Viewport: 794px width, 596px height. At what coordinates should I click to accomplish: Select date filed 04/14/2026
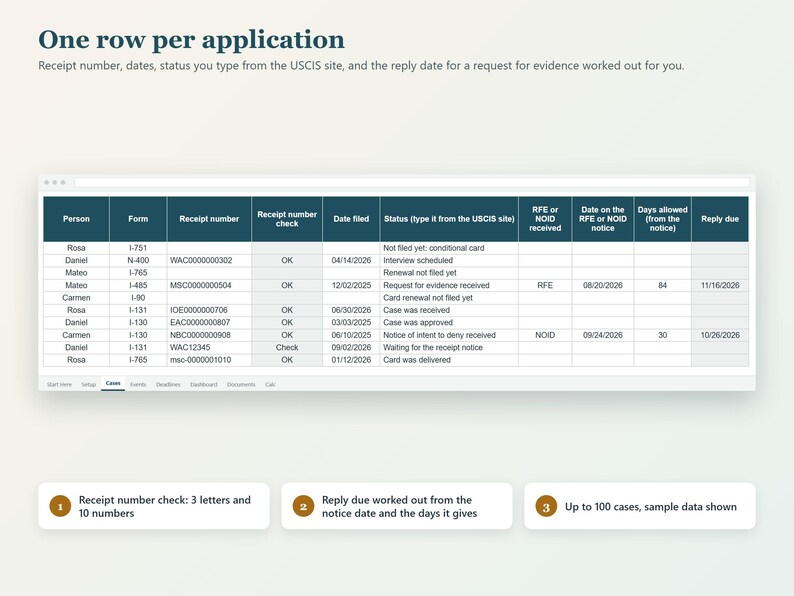click(351, 260)
